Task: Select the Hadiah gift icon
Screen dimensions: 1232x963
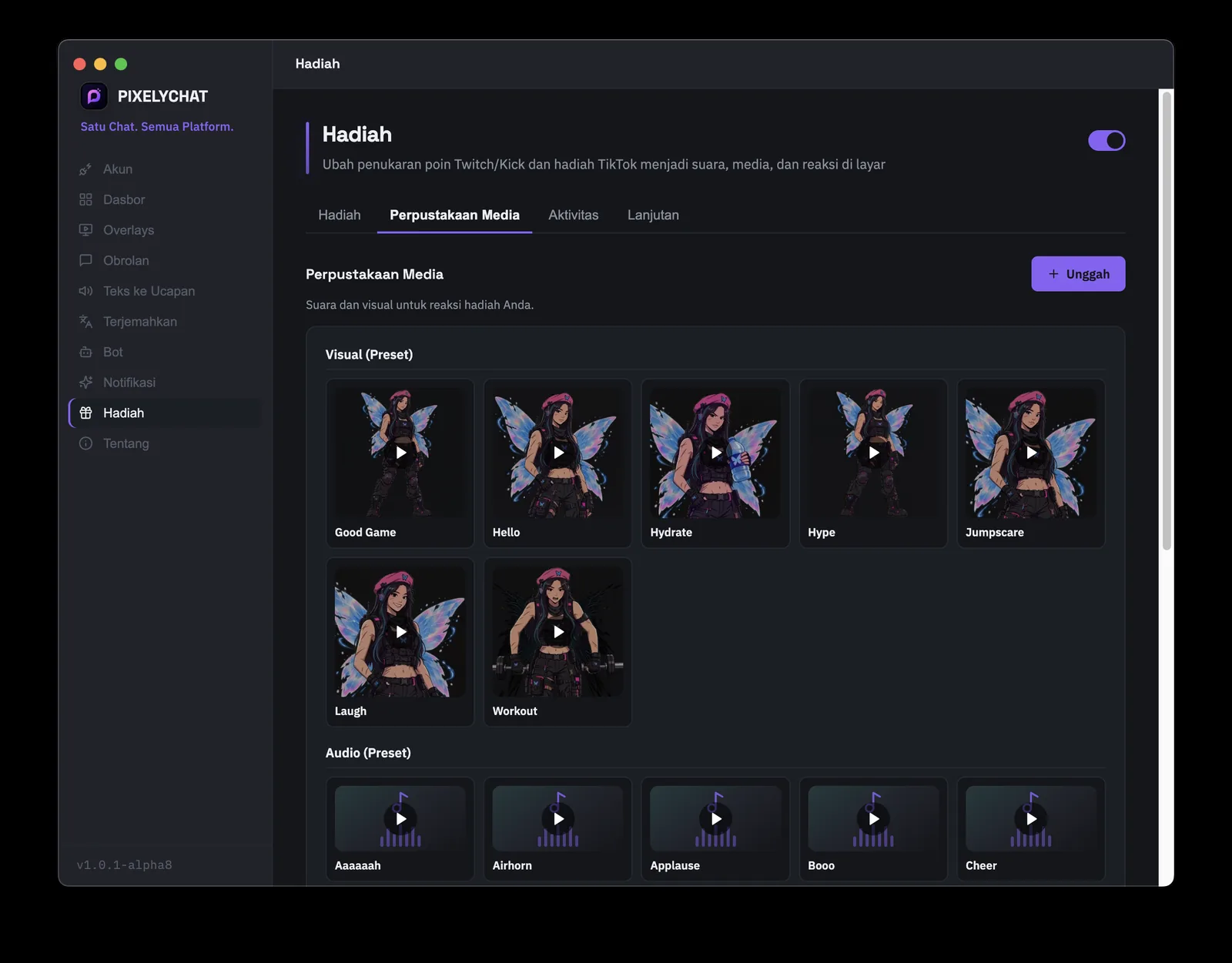Action: [85, 413]
